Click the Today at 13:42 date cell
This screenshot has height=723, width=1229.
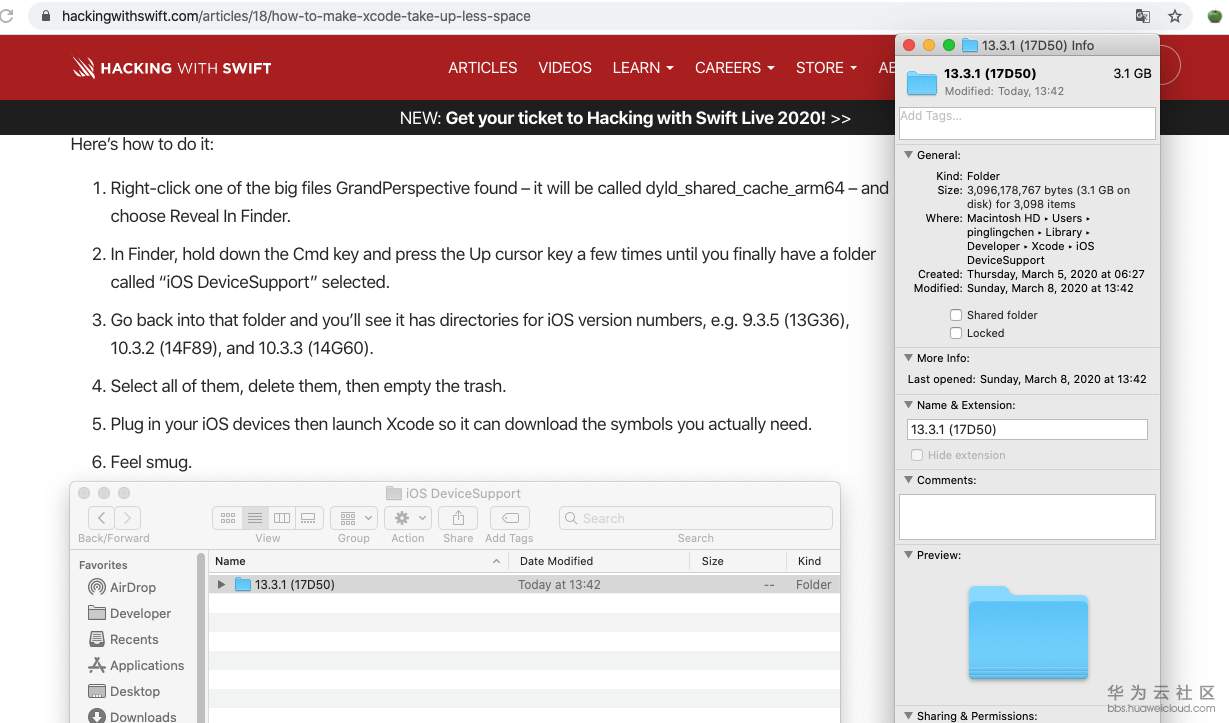(x=559, y=585)
